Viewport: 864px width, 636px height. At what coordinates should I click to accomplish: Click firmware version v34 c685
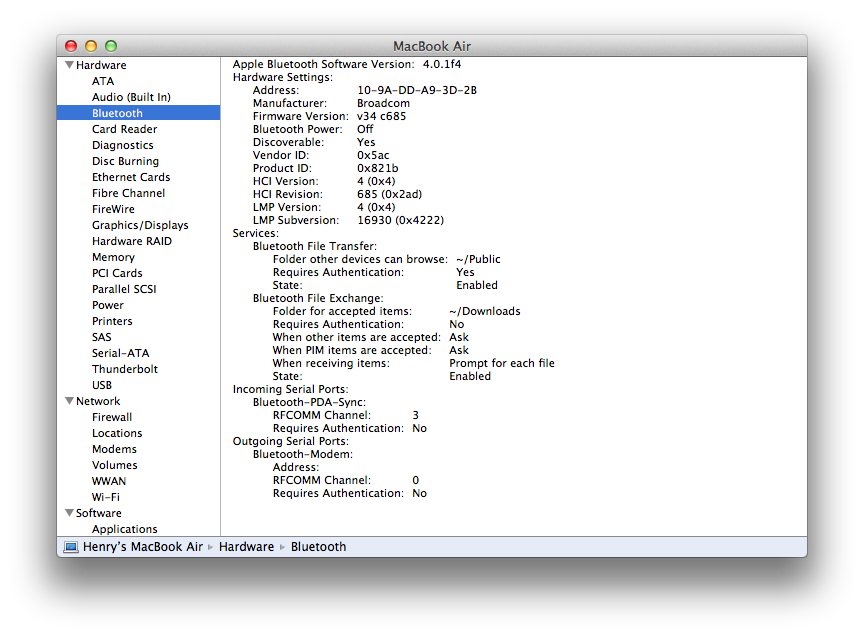381,116
